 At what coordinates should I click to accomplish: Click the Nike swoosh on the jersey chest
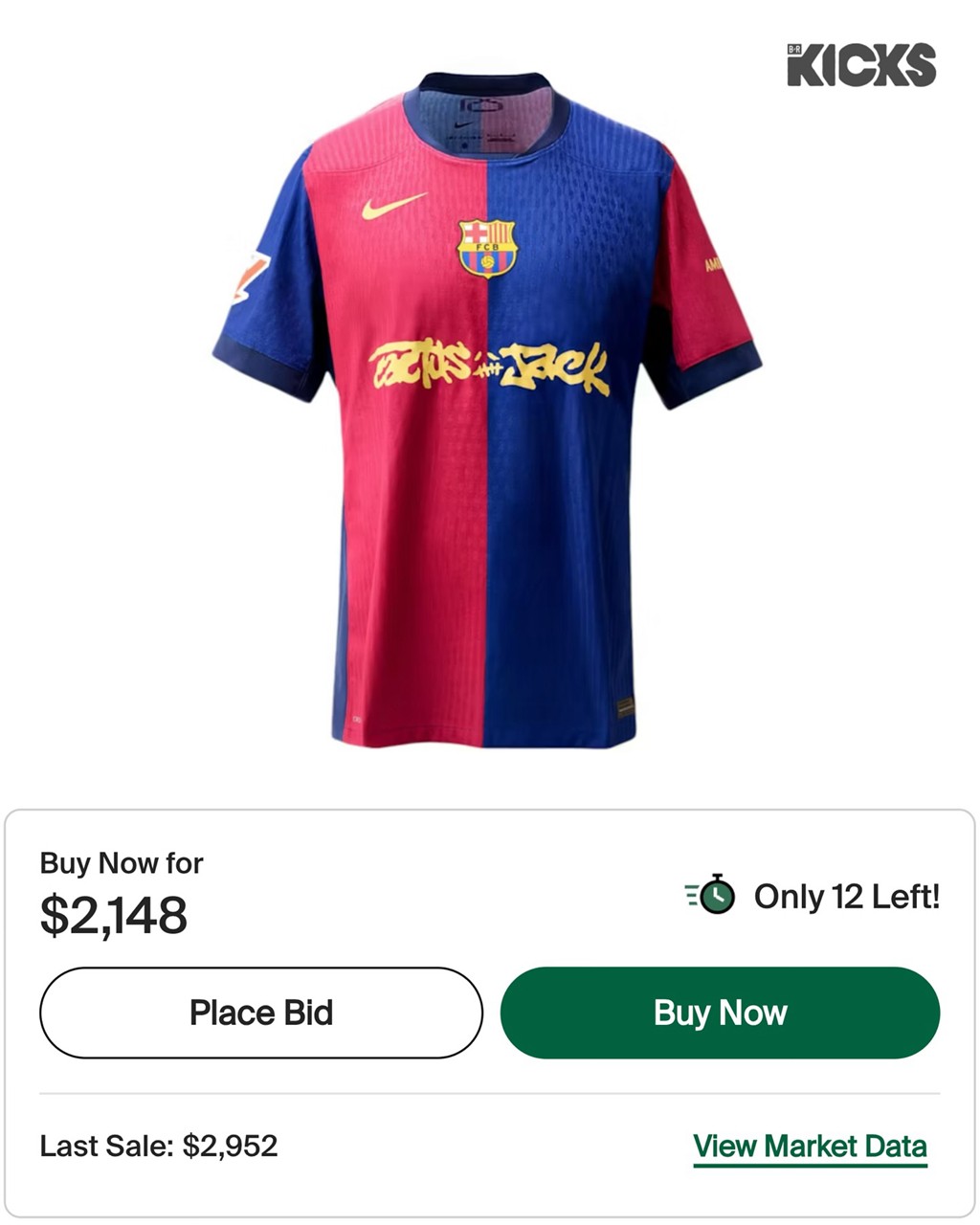(393, 206)
